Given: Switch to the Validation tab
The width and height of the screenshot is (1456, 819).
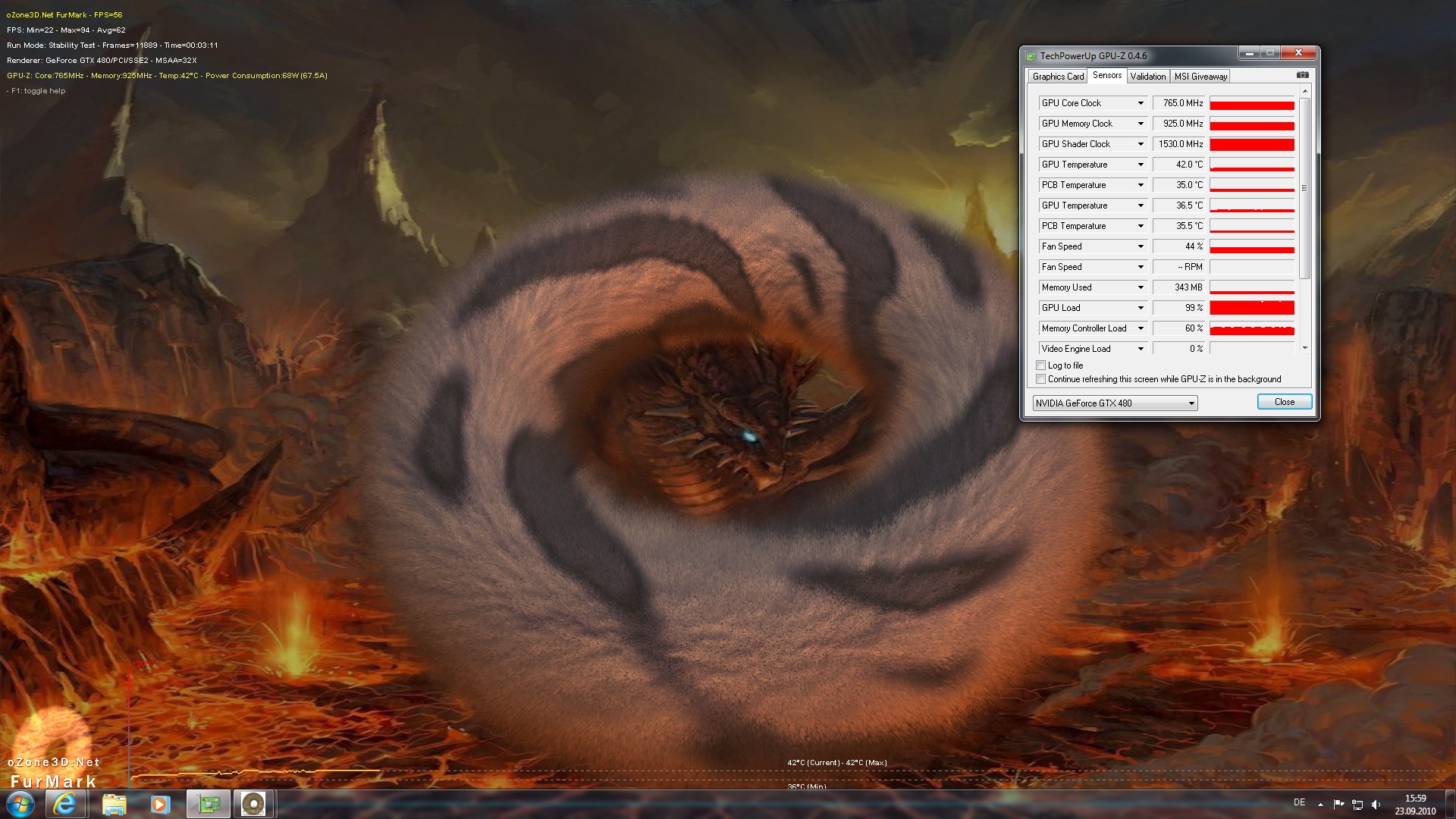Looking at the screenshot, I should pos(1148,77).
